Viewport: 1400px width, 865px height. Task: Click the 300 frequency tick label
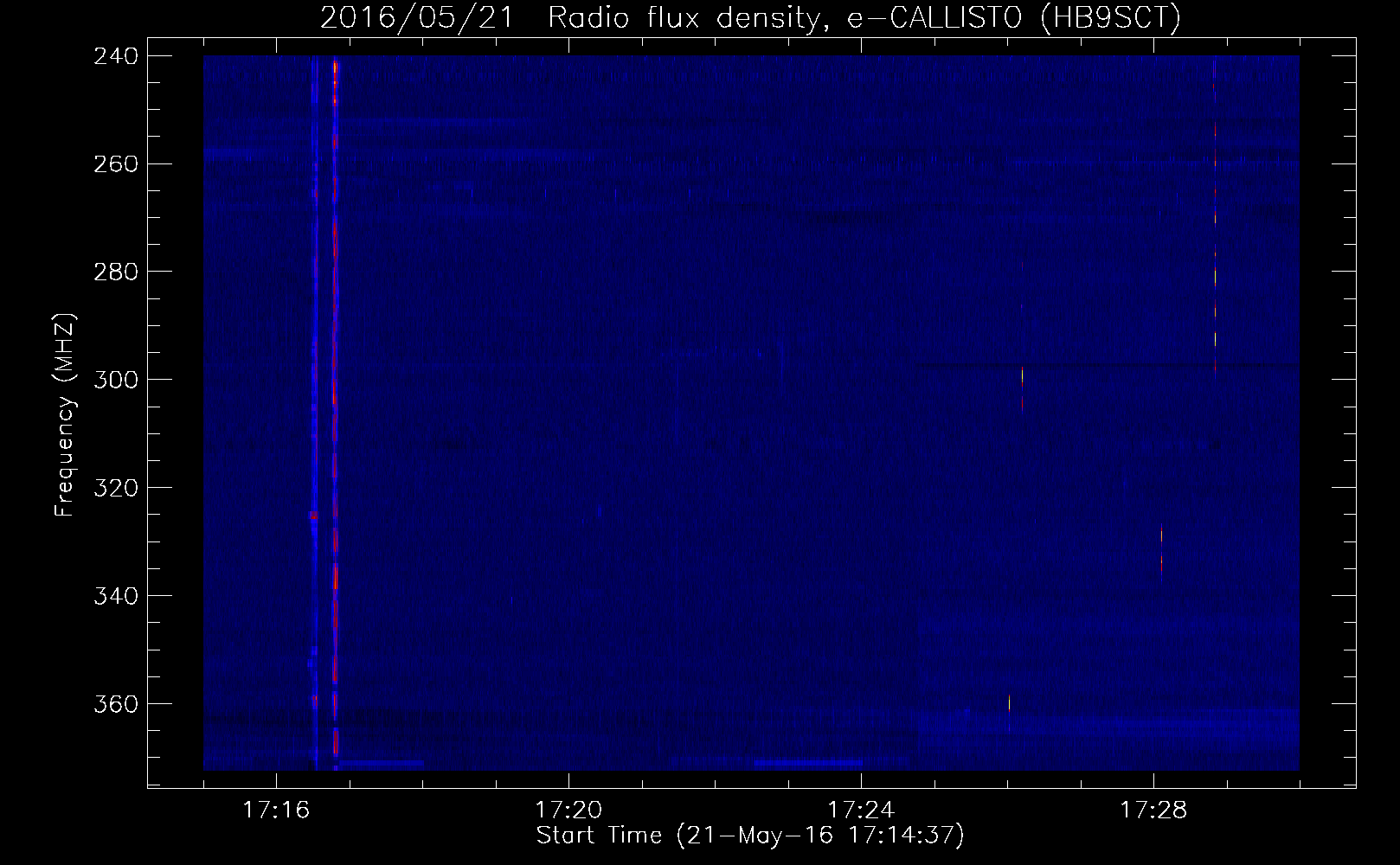115,380
